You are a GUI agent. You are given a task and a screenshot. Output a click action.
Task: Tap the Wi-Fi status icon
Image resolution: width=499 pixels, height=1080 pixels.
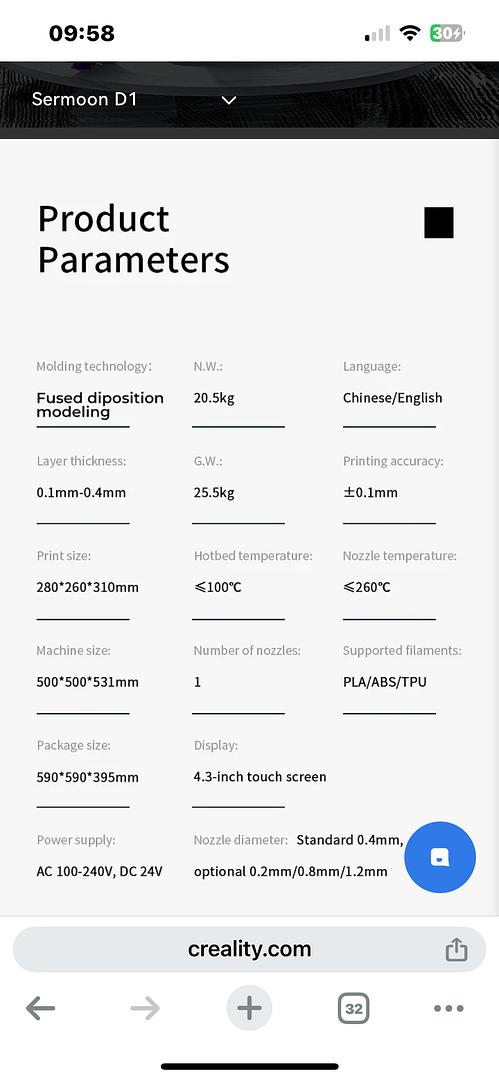coord(411,33)
